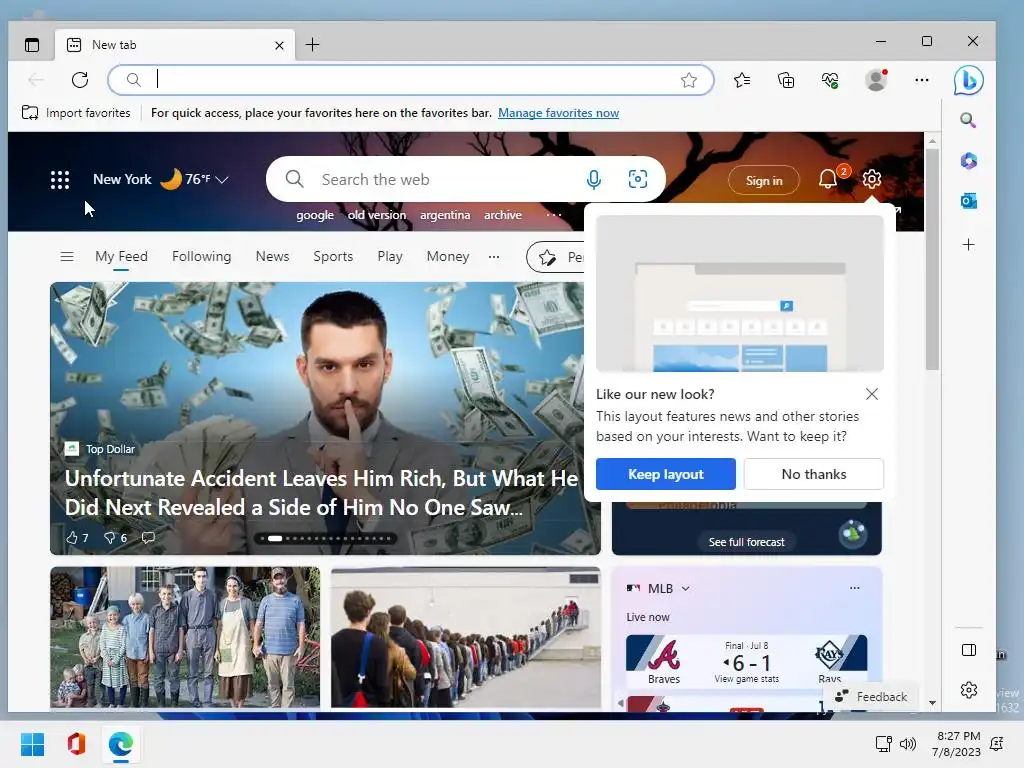
Task: Click the archive quick link
Action: click(503, 215)
